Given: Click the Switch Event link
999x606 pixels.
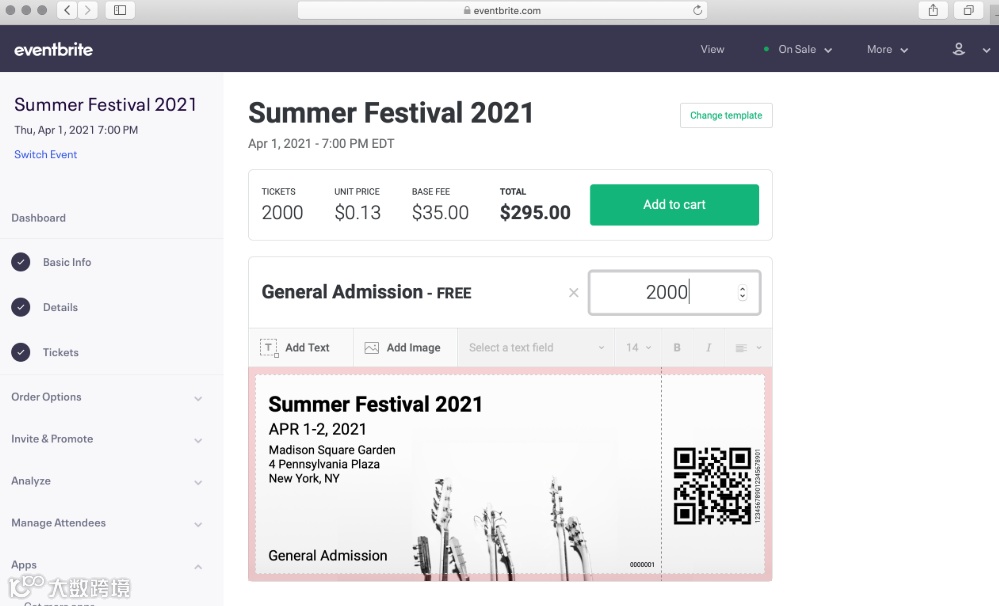Looking at the screenshot, I should coord(46,155).
